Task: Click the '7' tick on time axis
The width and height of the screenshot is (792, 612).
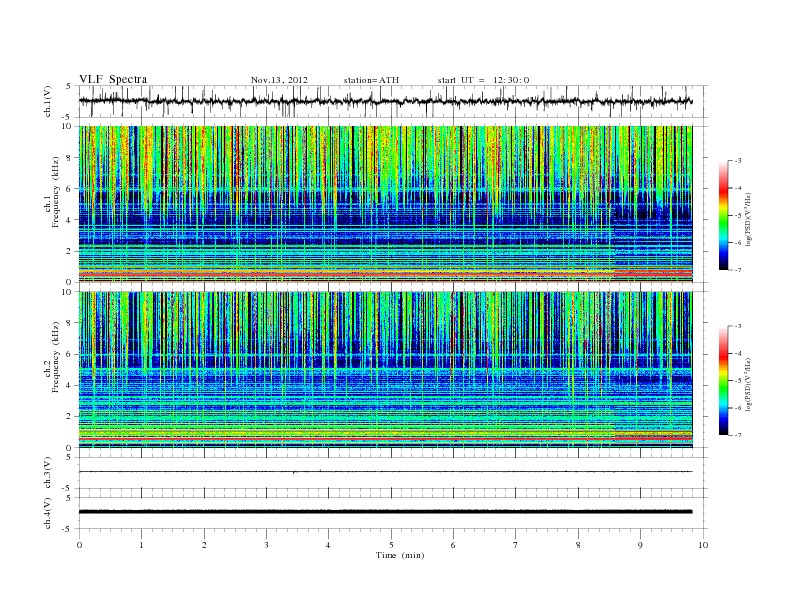Action: tap(516, 545)
